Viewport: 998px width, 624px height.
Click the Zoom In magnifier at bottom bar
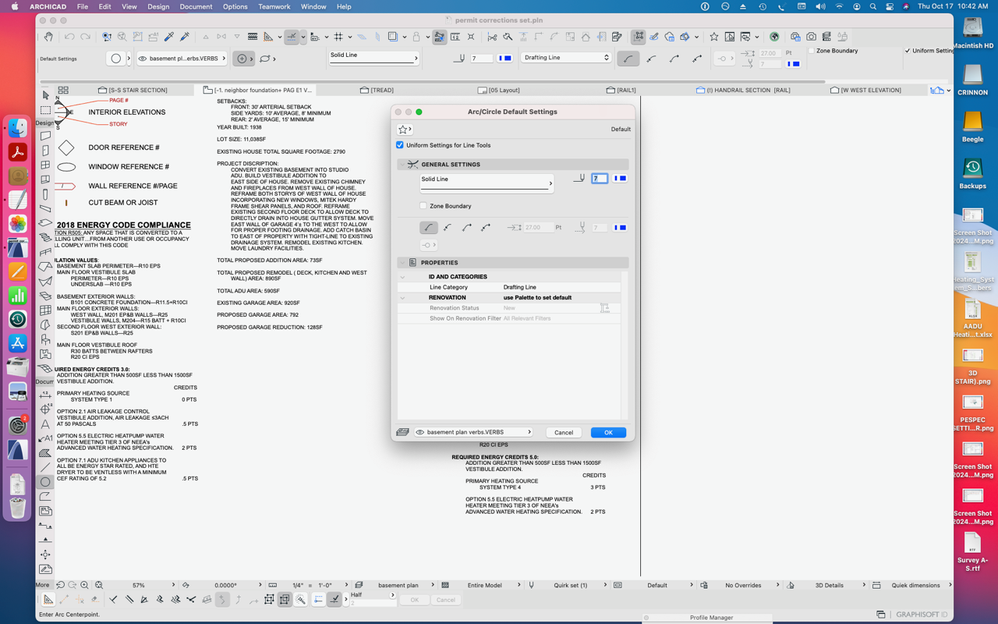point(85,585)
